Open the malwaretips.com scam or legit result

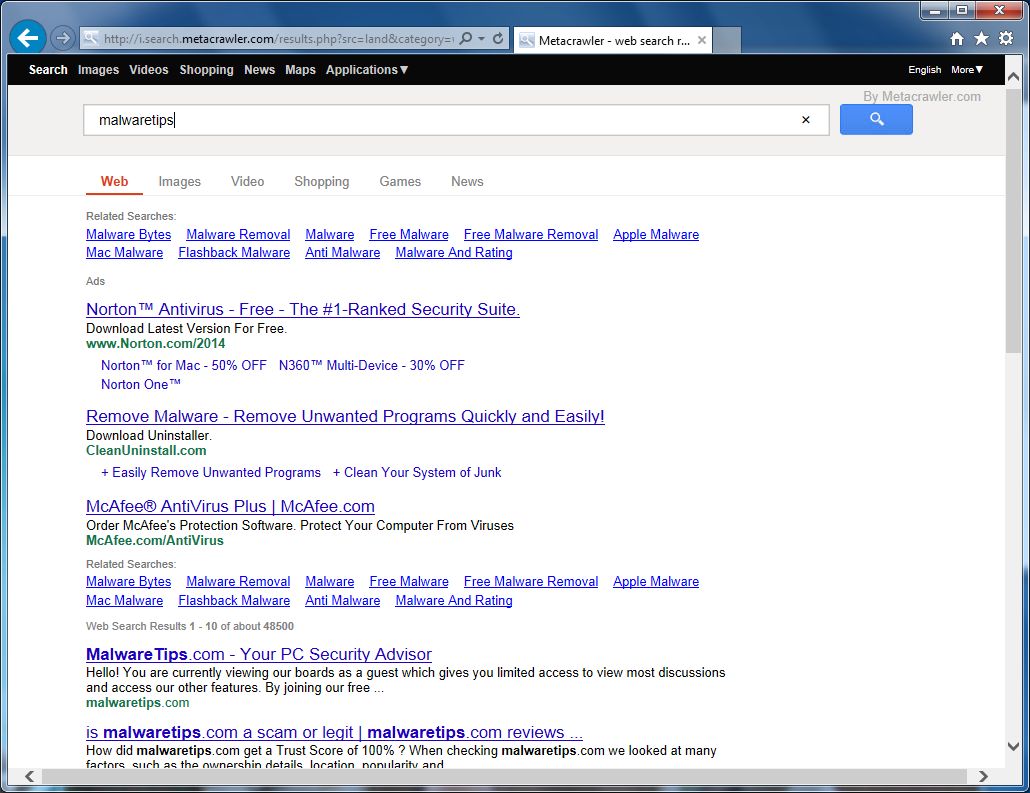pyautogui.click(x=334, y=733)
